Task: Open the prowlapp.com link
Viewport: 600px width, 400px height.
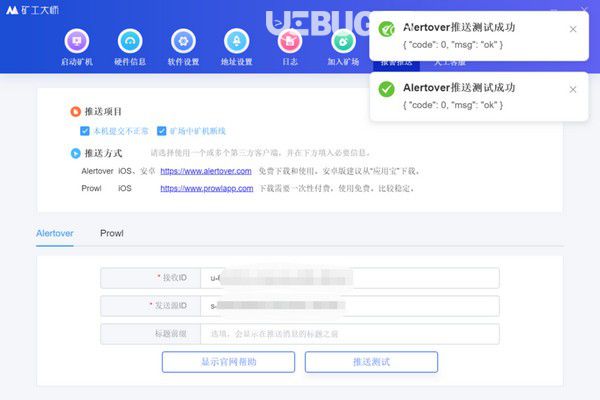Action: (x=207, y=188)
